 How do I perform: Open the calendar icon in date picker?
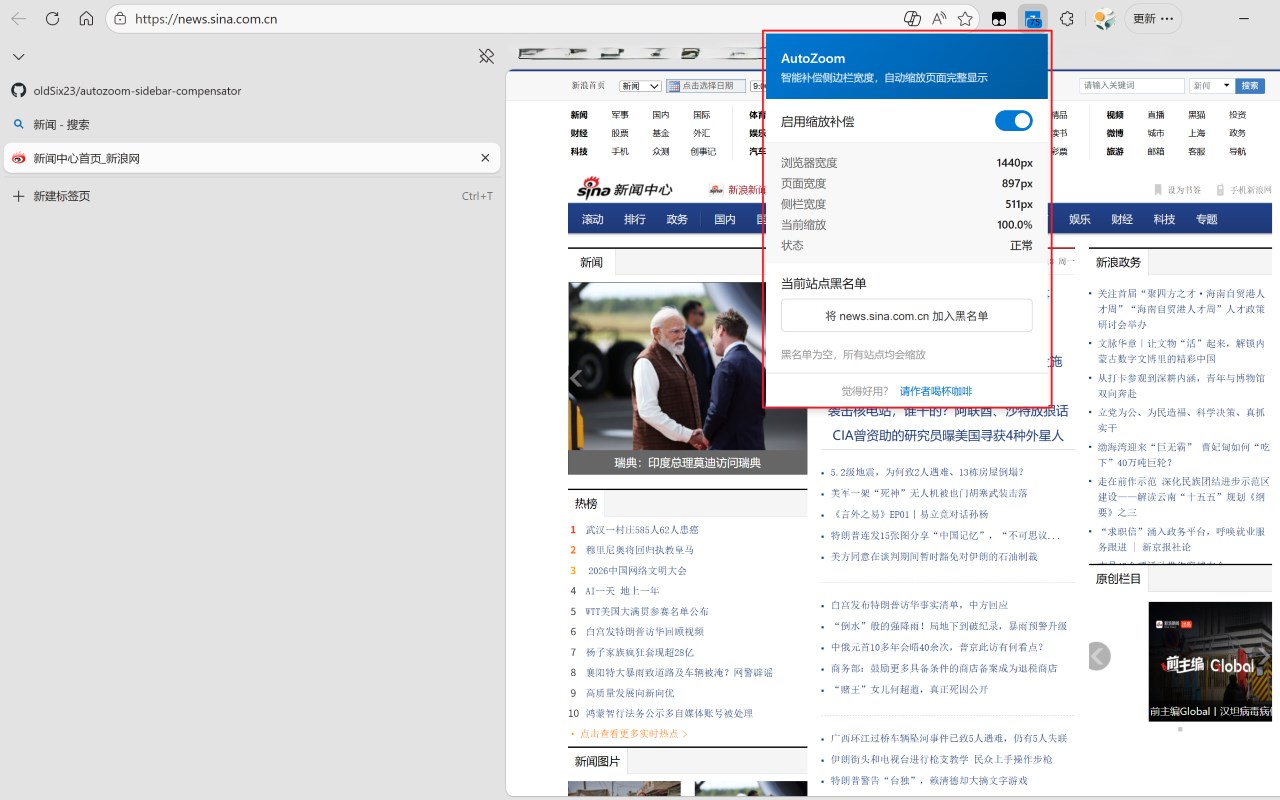tap(674, 86)
